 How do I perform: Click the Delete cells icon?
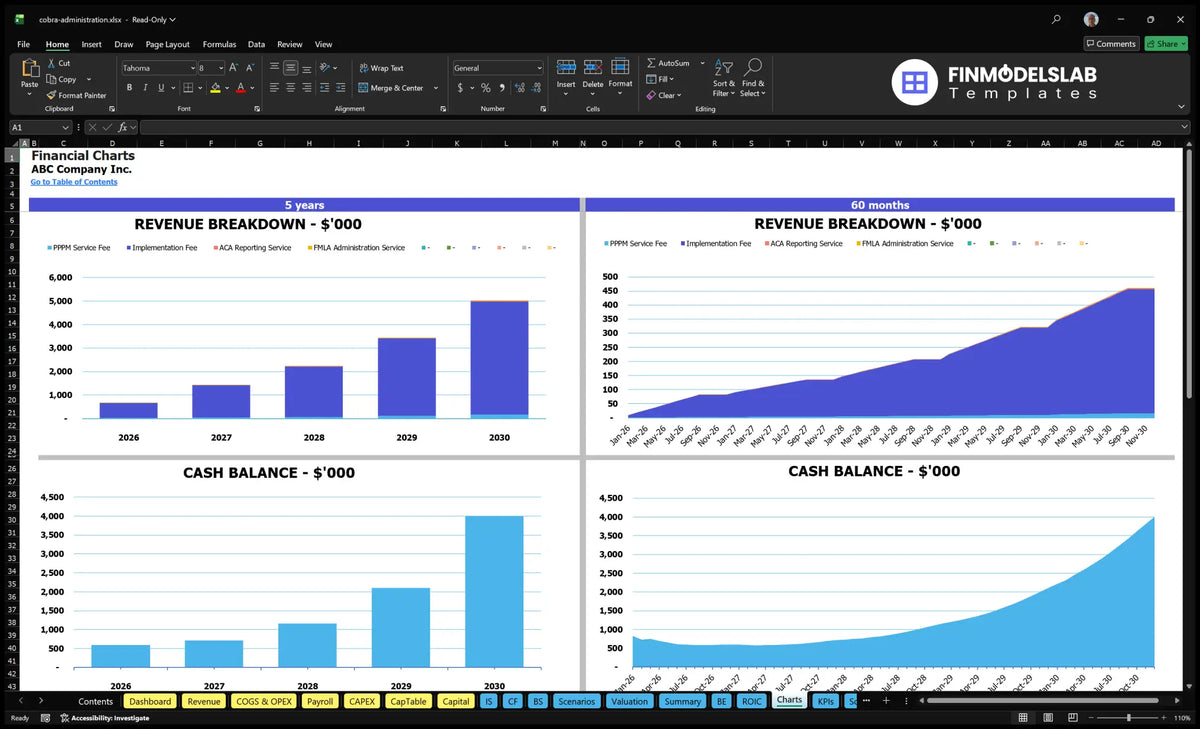tap(593, 67)
